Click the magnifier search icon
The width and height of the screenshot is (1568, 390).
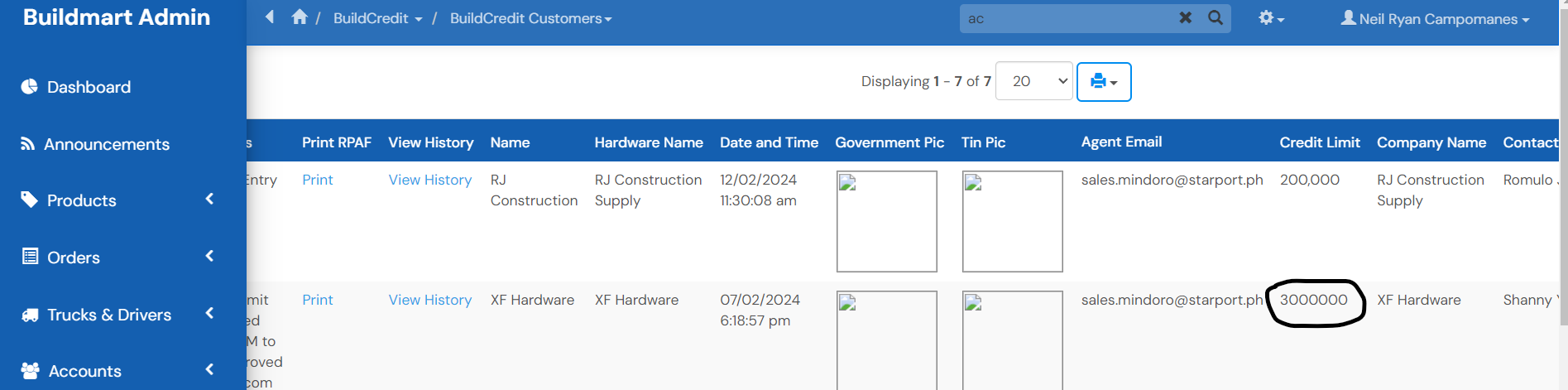coord(1215,17)
